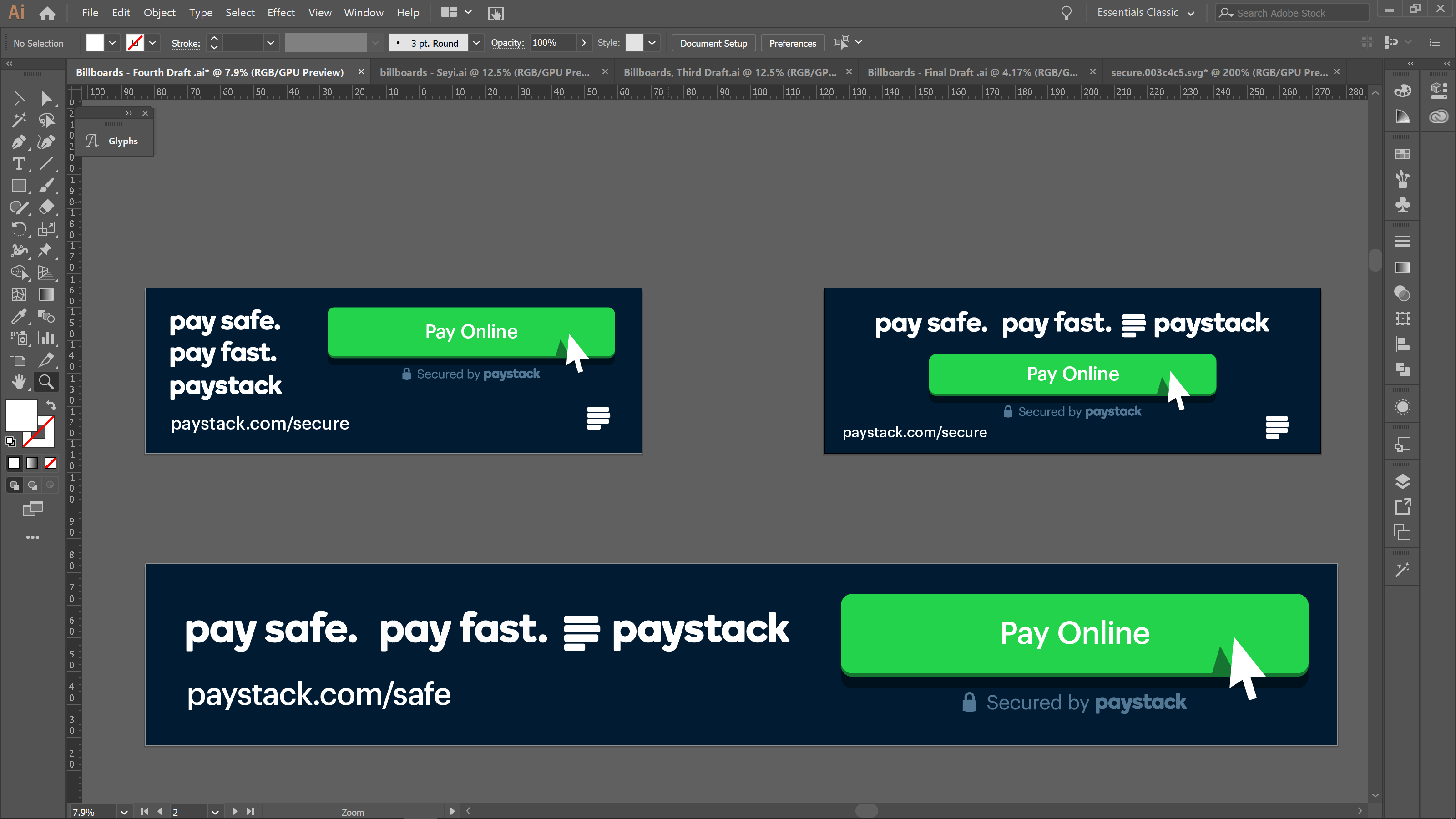Choose the Gradient tool

pyautogui.click(x=47, y=294)
